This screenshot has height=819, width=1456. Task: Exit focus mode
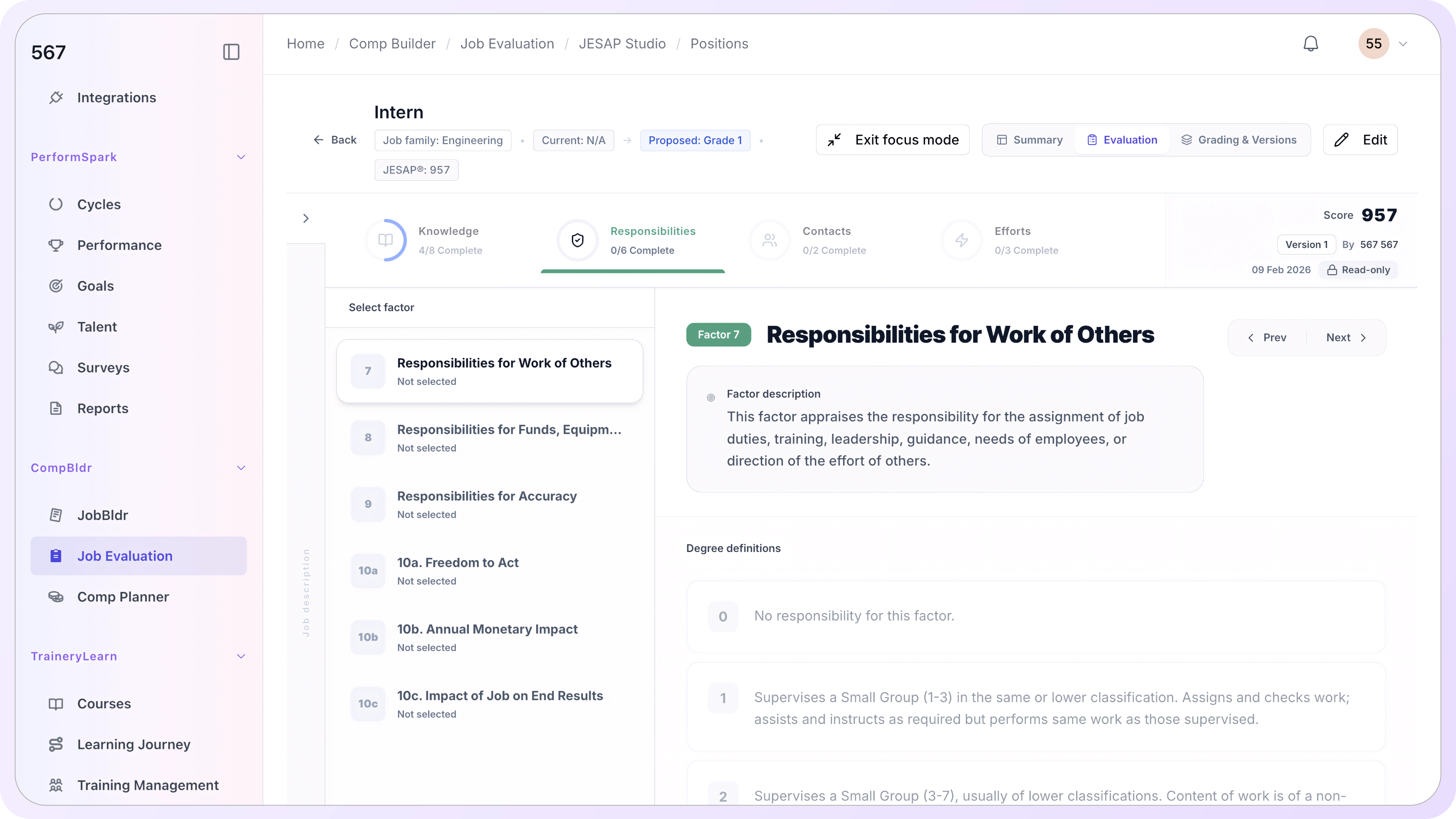click(x=893, y=140)
